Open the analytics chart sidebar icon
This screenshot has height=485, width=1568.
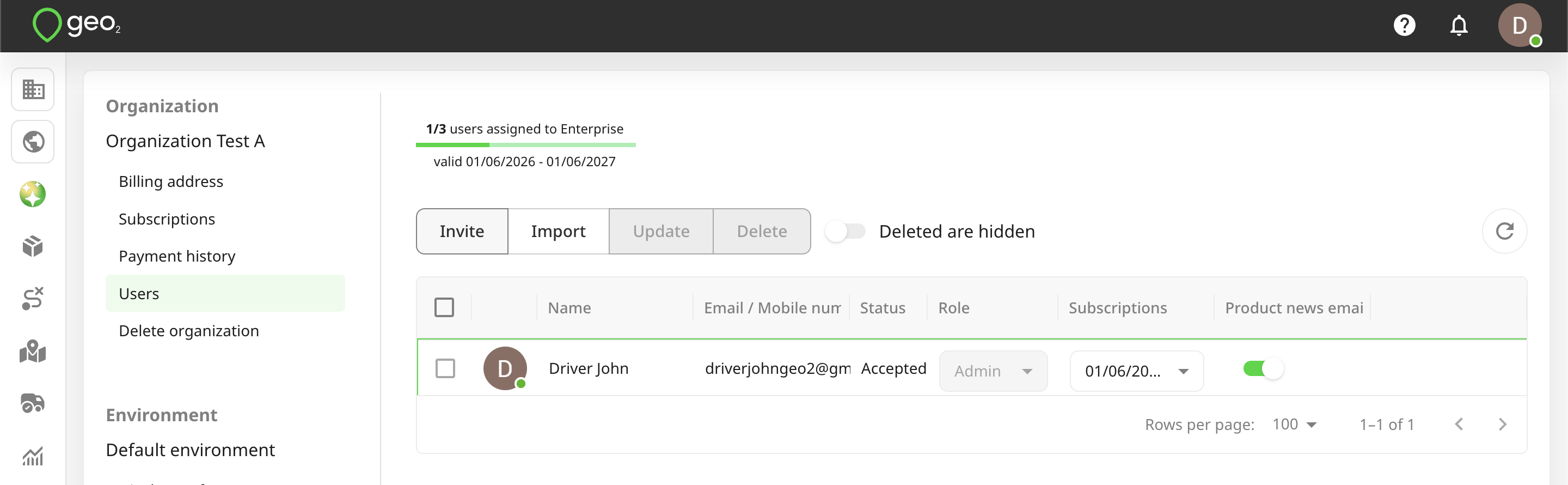pos(33,456)
